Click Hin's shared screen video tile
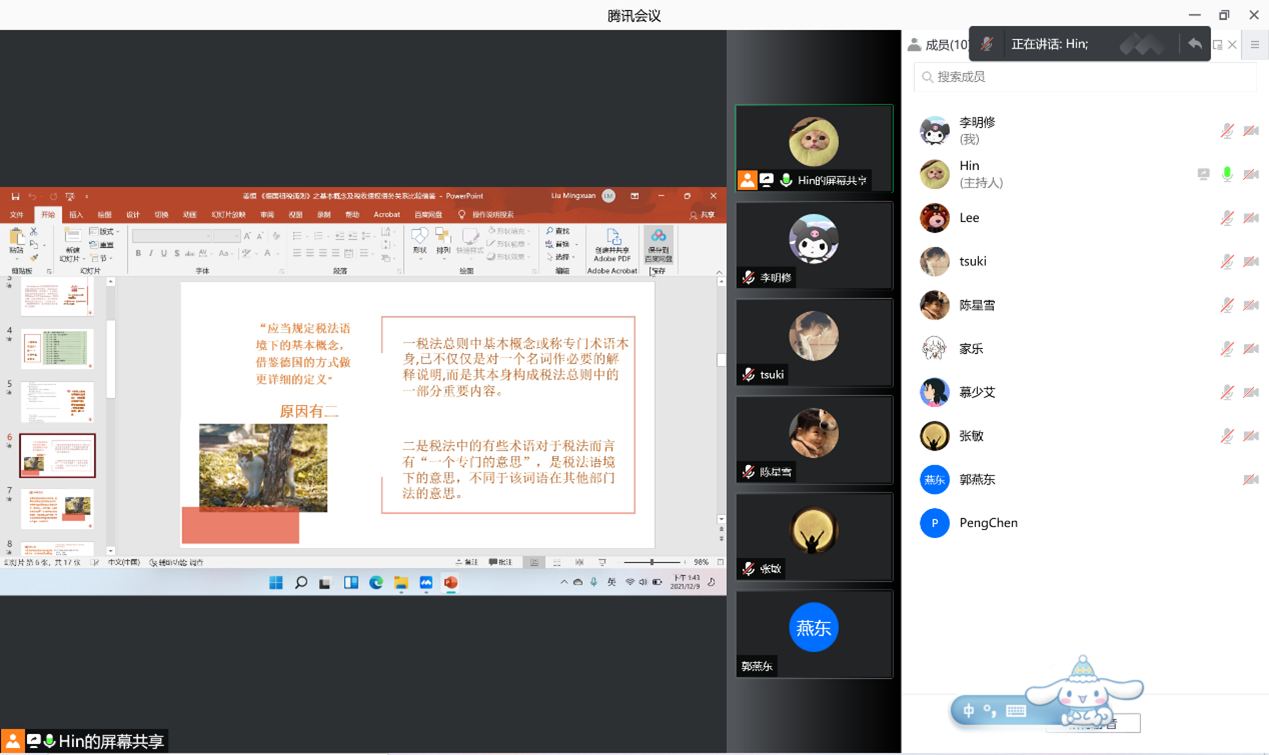The image size is (1269, 755). [814, 148]
